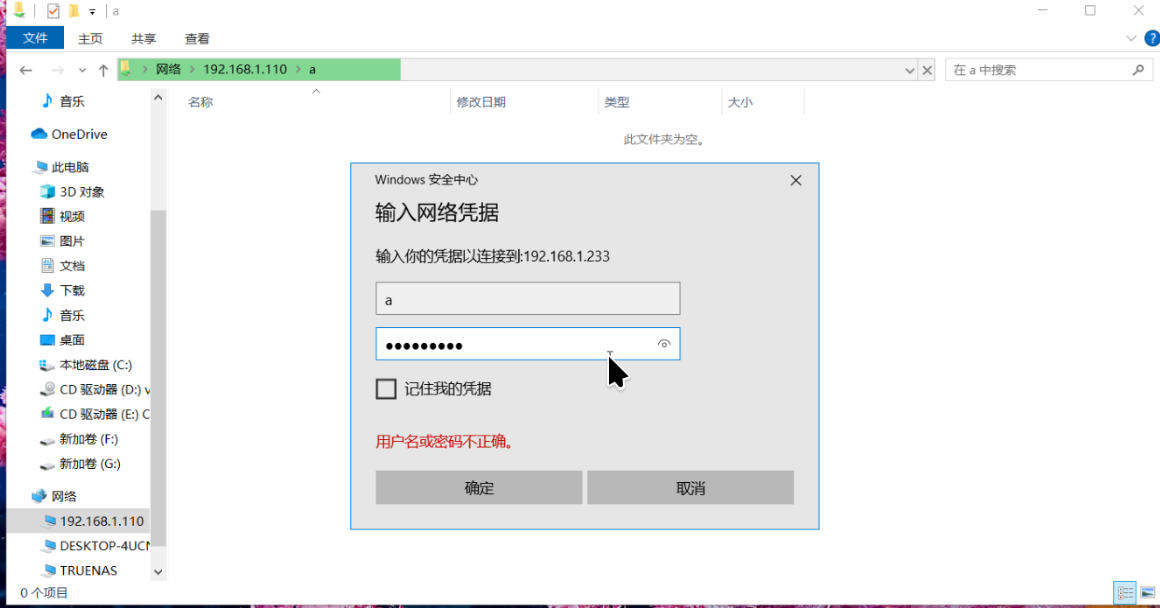Screen dimensions: 1160x608
Task: Open 图片 folder in sidebar
Action: click(x=72, y=242)
